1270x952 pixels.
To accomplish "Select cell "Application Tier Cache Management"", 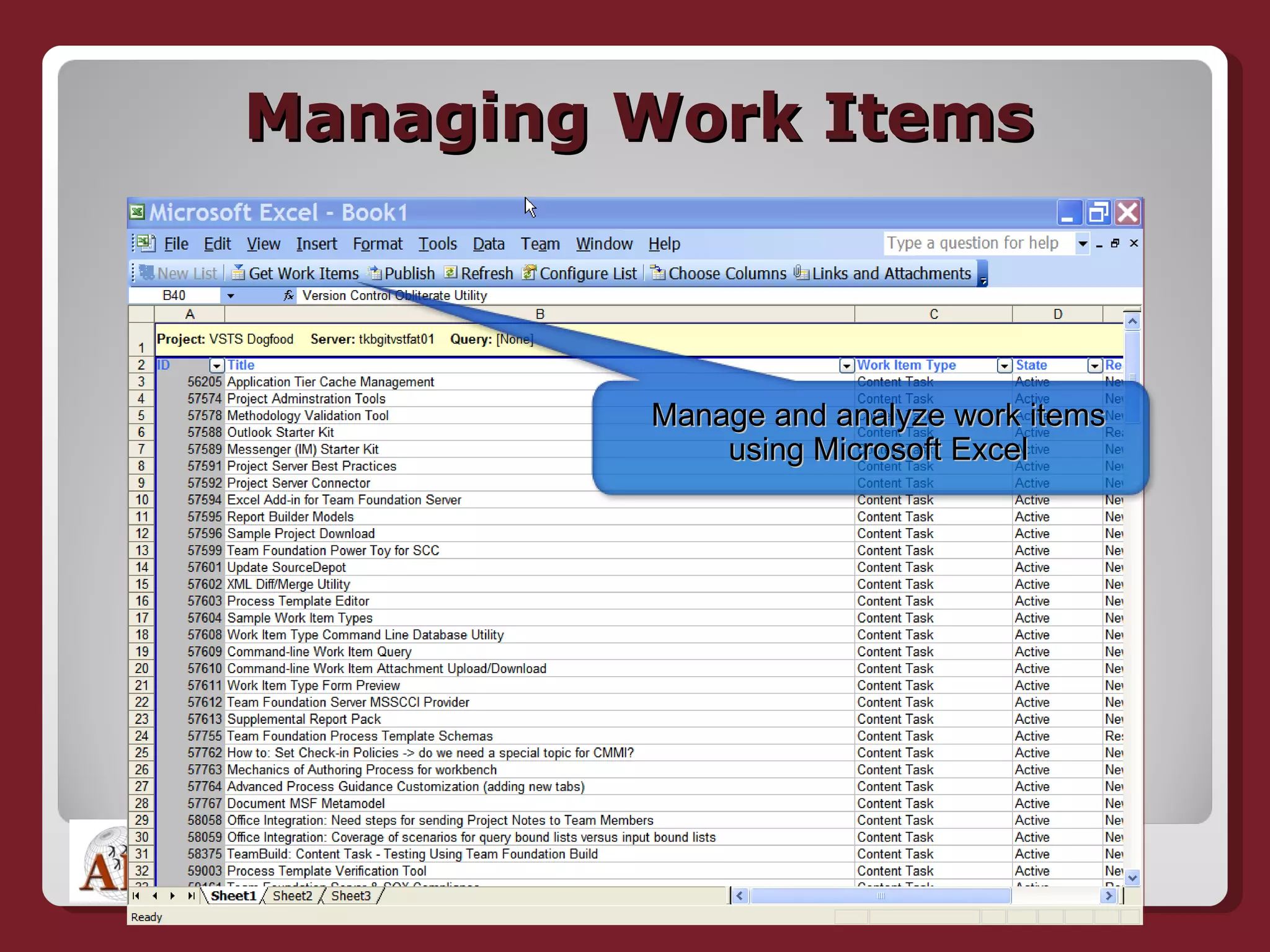I will coord(540,382).
